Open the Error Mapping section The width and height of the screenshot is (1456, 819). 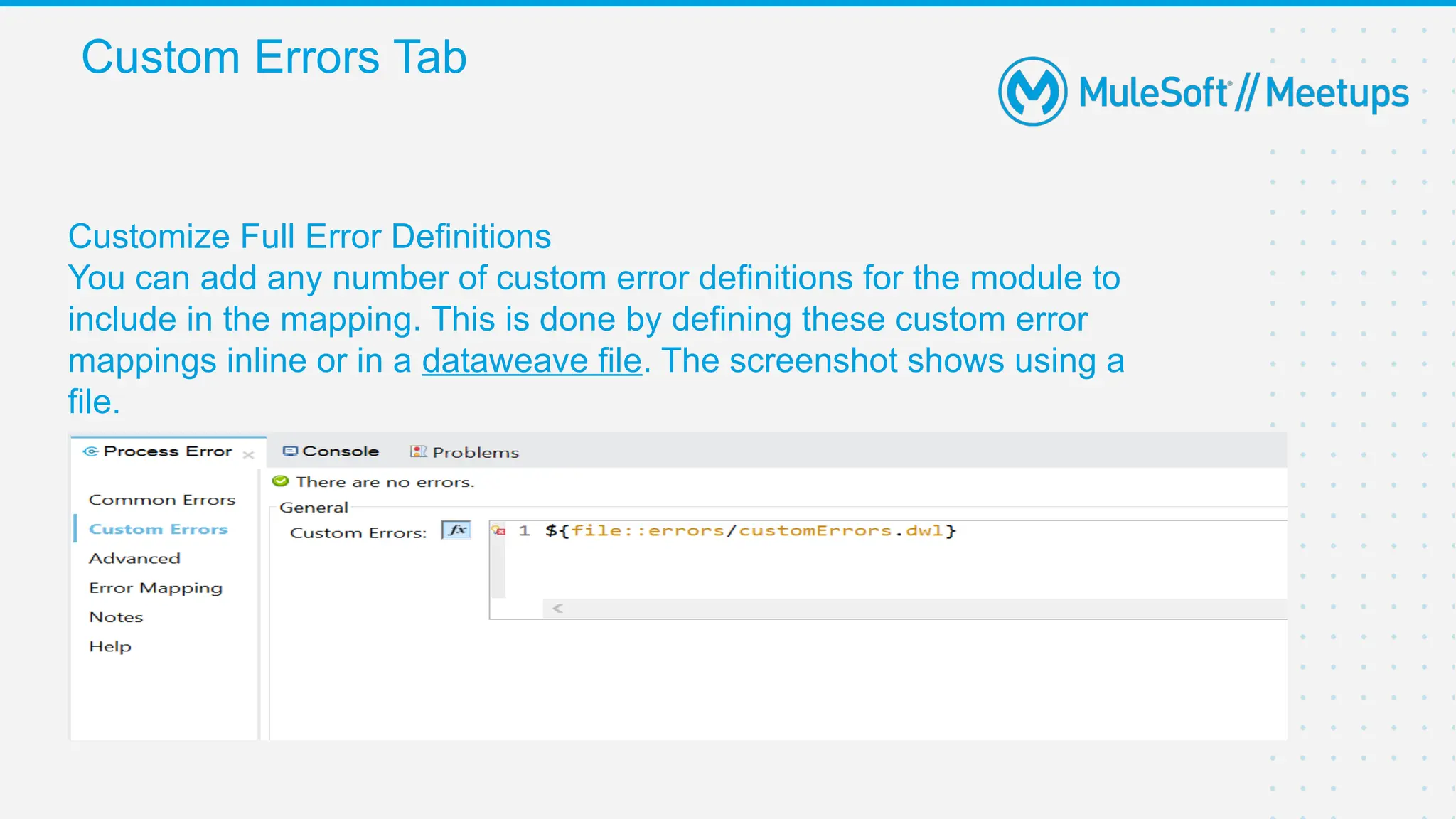156,588
